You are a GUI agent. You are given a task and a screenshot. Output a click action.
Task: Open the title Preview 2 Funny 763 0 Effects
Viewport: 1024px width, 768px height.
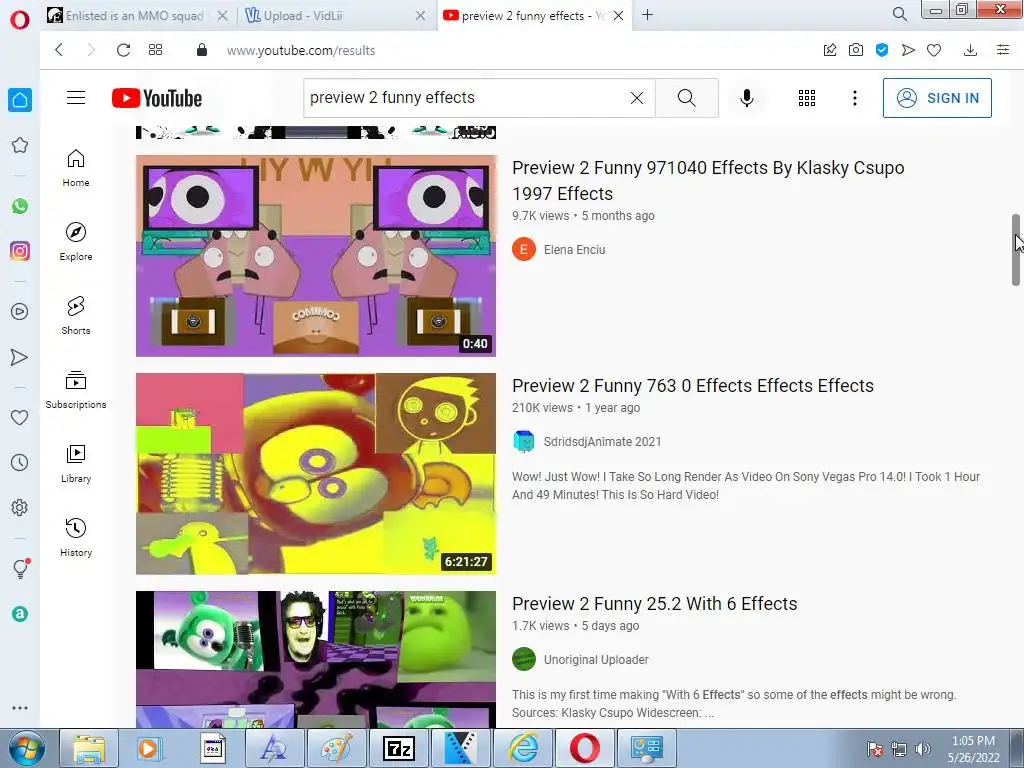click(693, 386)
